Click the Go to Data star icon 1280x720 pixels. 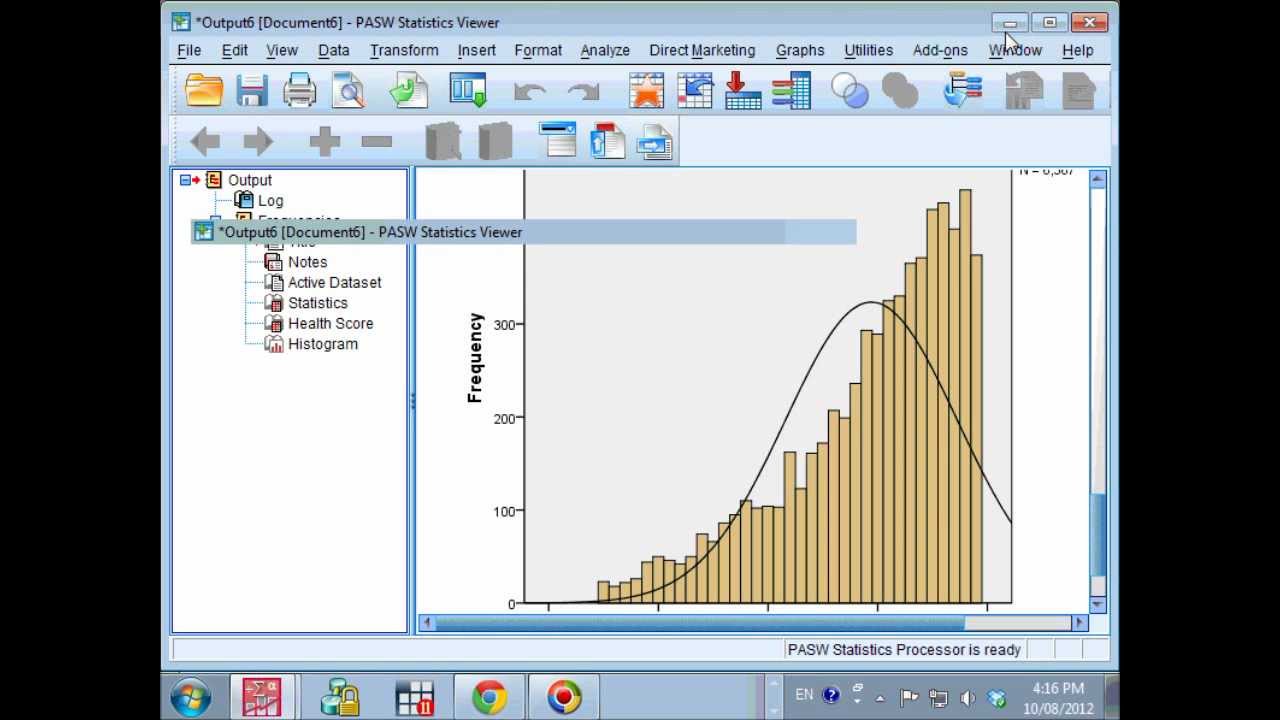[x=647, y=91]
